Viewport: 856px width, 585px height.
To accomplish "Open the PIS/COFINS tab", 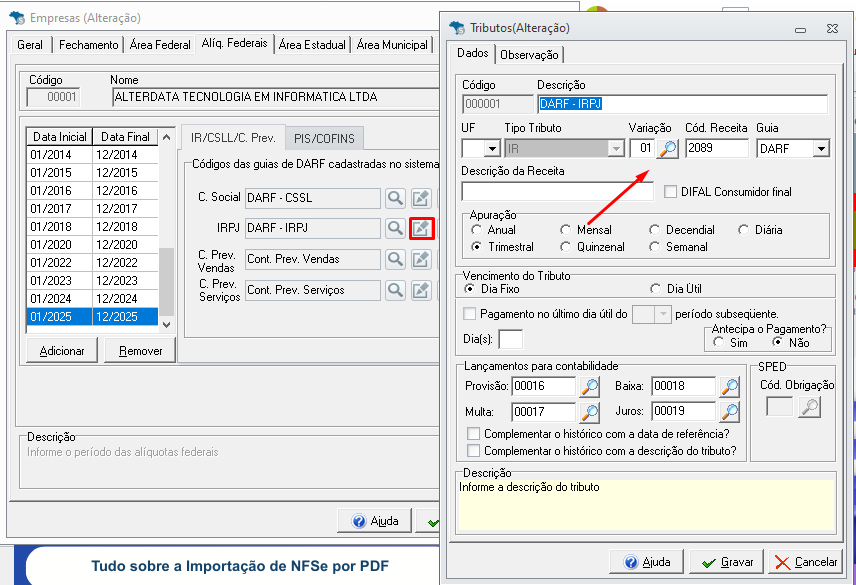I will click(x=324, y=139).
